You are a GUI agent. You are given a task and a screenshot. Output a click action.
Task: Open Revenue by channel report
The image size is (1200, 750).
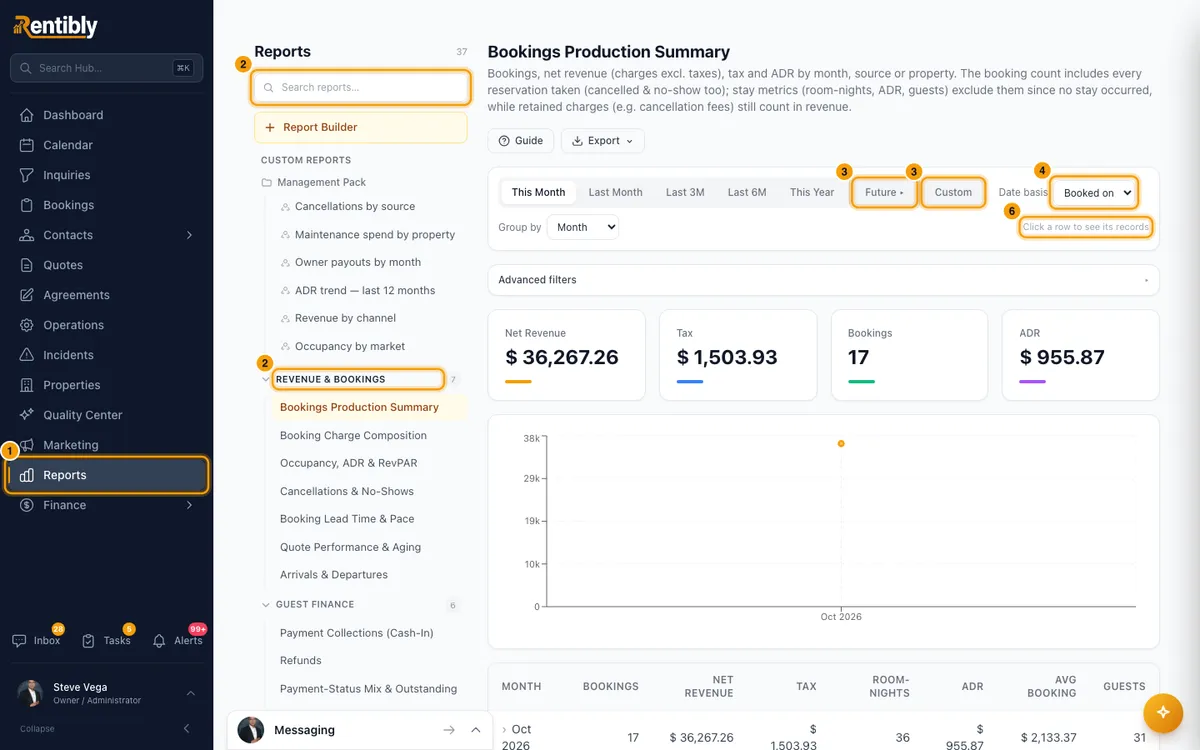point(345,318)
